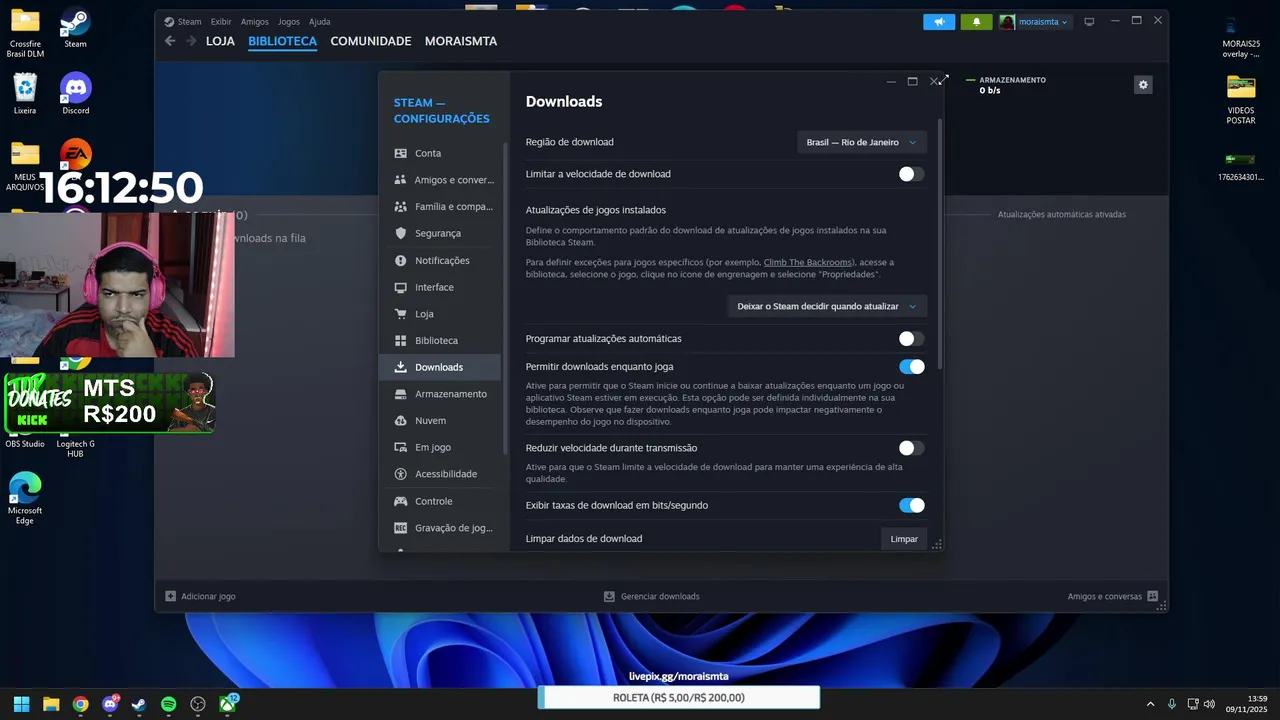Toggle Limitar a velocidade de download

tap(911, 174)
